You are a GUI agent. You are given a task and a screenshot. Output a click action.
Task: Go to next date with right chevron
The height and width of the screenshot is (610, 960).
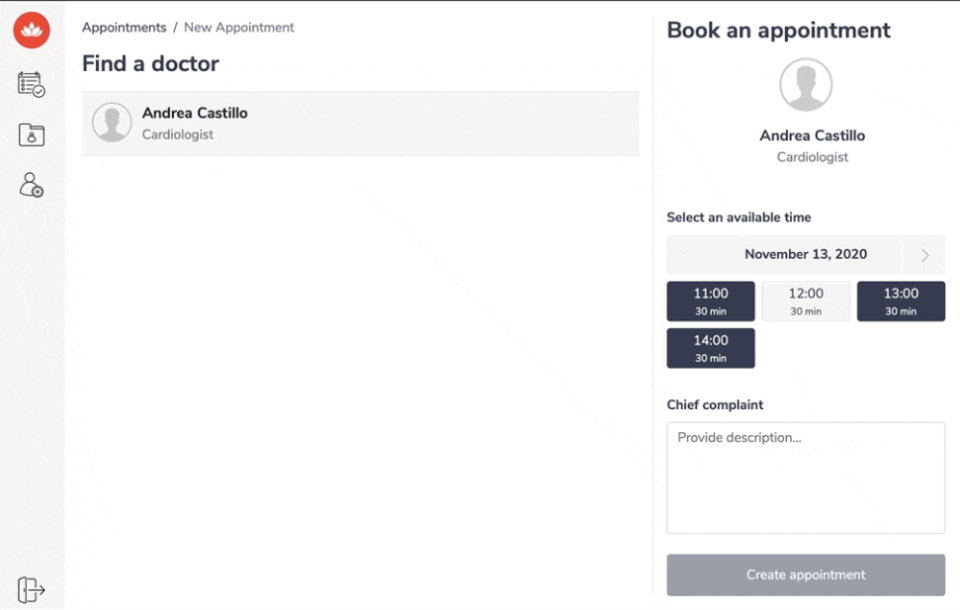click(924, 255)
